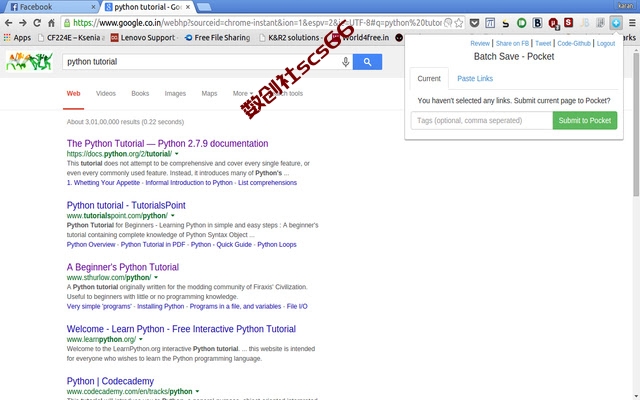The height and width of the screenshot is (400, 640).
Task: Click the red P badge extension
Action: 553,23
